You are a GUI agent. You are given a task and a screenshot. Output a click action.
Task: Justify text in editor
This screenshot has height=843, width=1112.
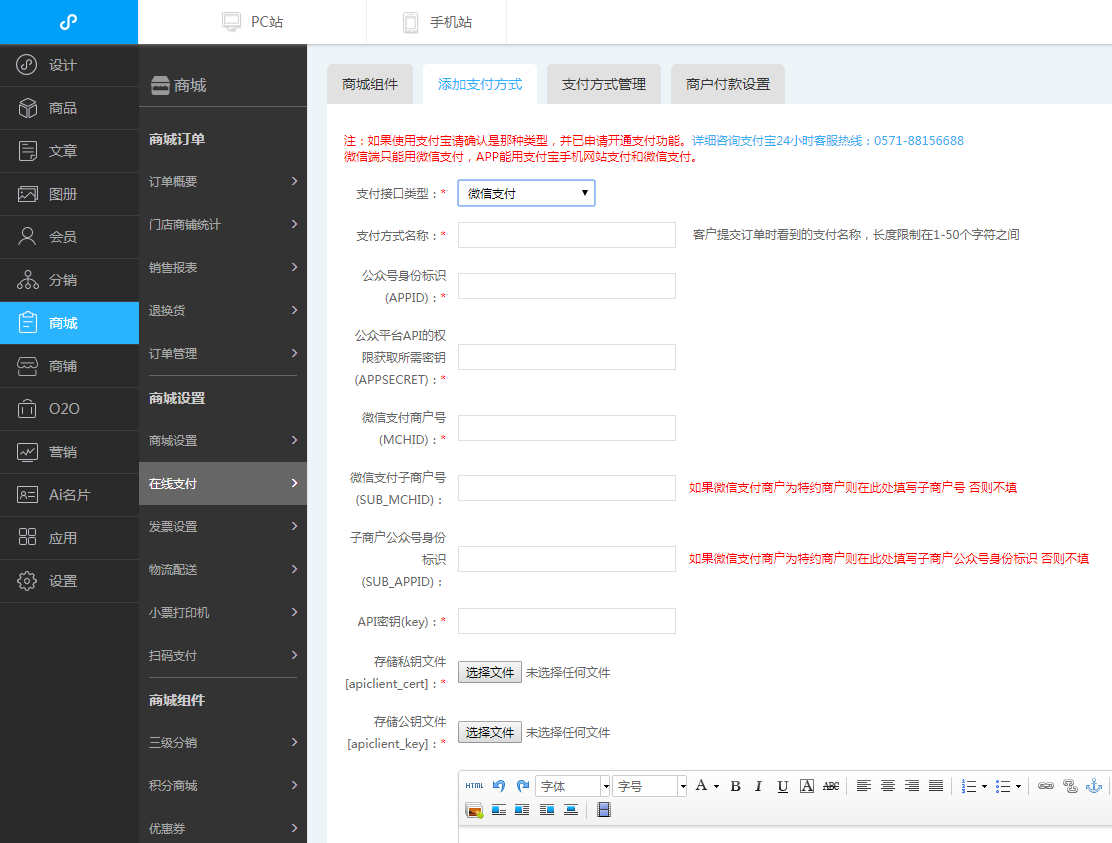pyautogui.click(x=936, y=786)
